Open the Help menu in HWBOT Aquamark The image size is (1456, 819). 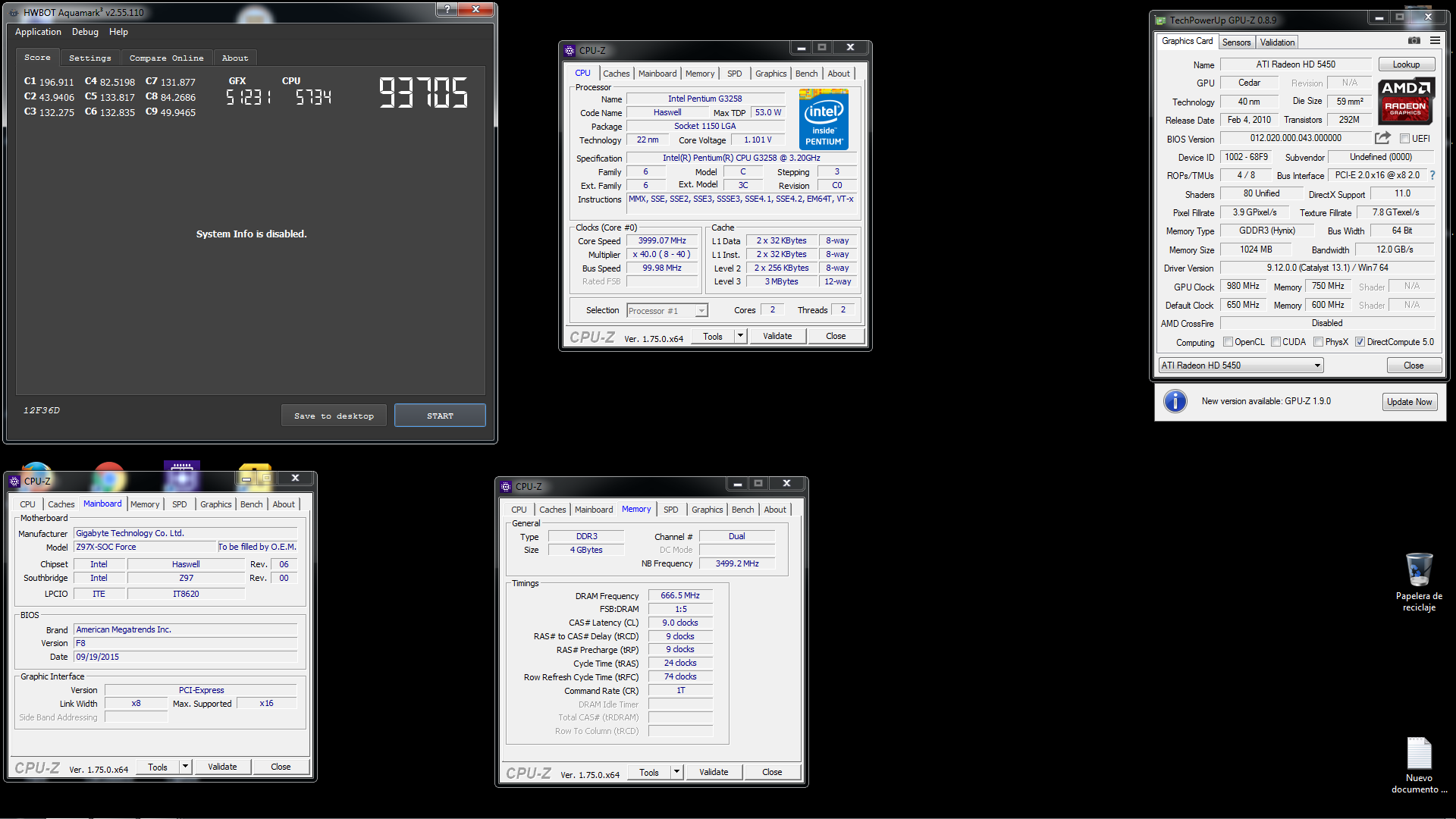(118, 32)
